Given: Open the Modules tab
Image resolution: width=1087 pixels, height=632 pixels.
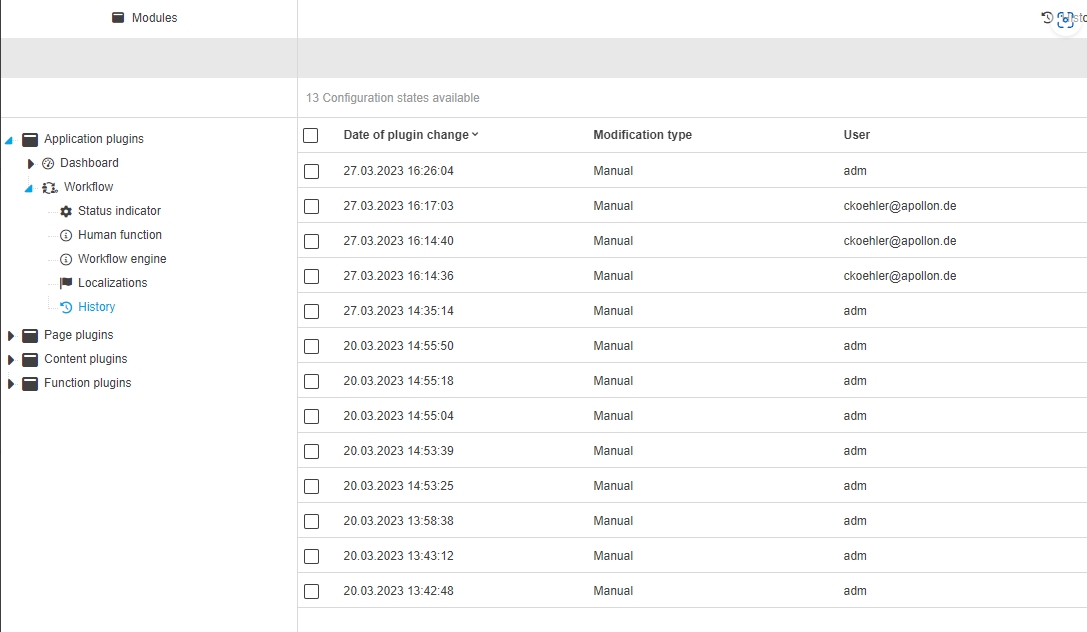Looking at the screenshot, I should 145,18.
